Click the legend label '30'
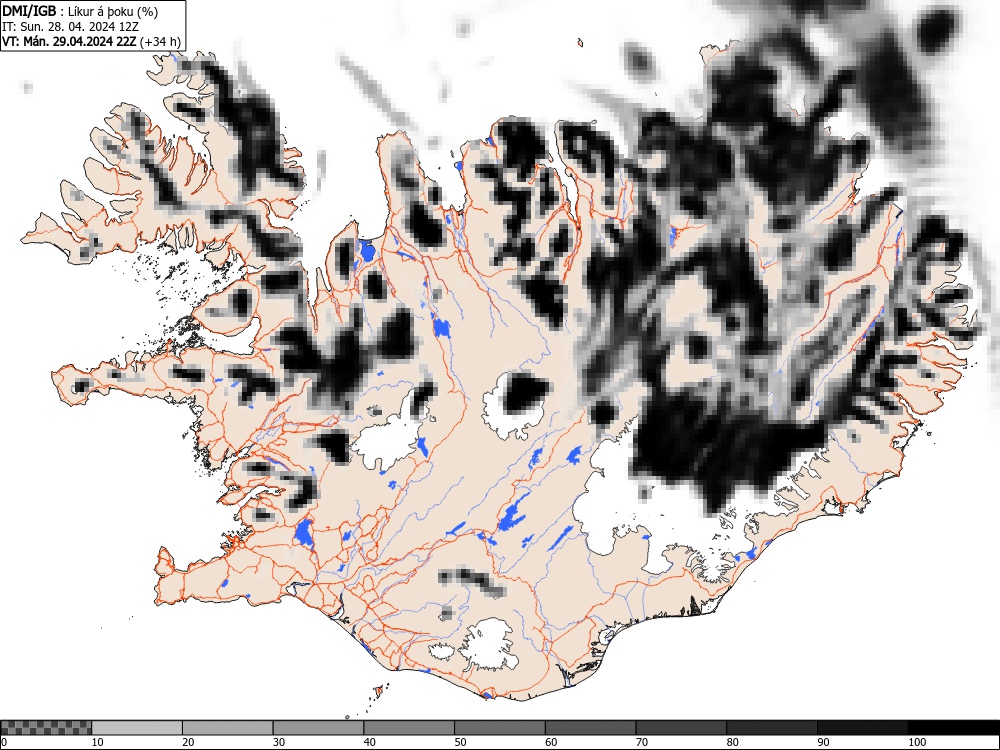 coord(279,742)
